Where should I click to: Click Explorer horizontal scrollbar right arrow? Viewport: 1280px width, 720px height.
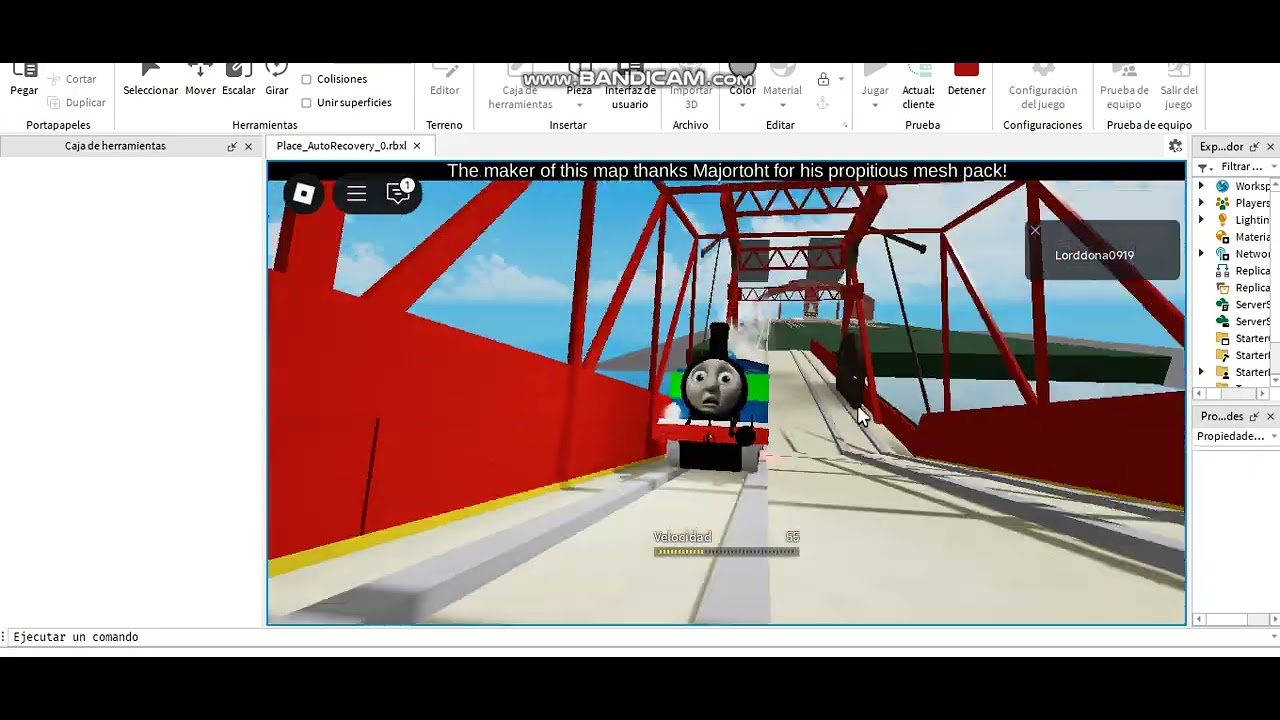1263,394
